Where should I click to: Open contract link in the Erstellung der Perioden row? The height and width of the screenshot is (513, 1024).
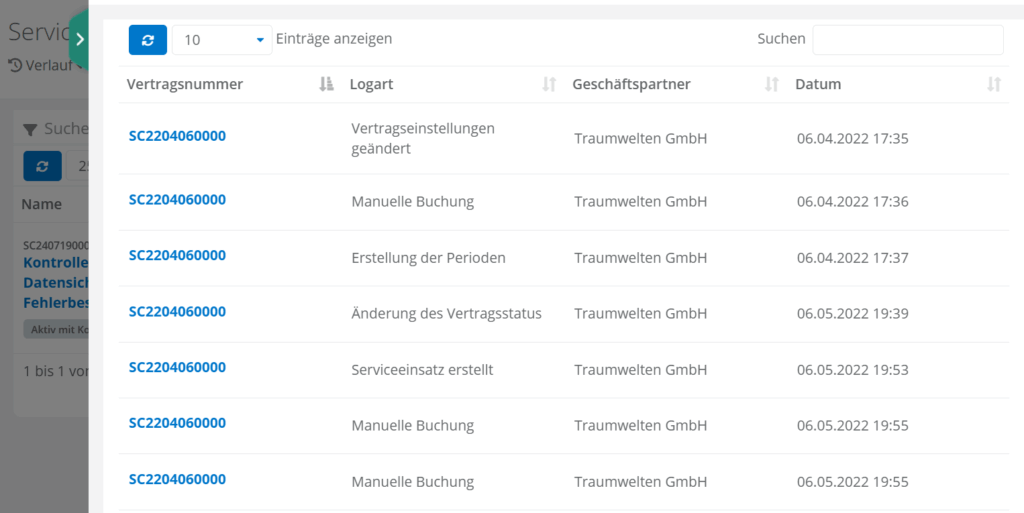tap(177, 256)
